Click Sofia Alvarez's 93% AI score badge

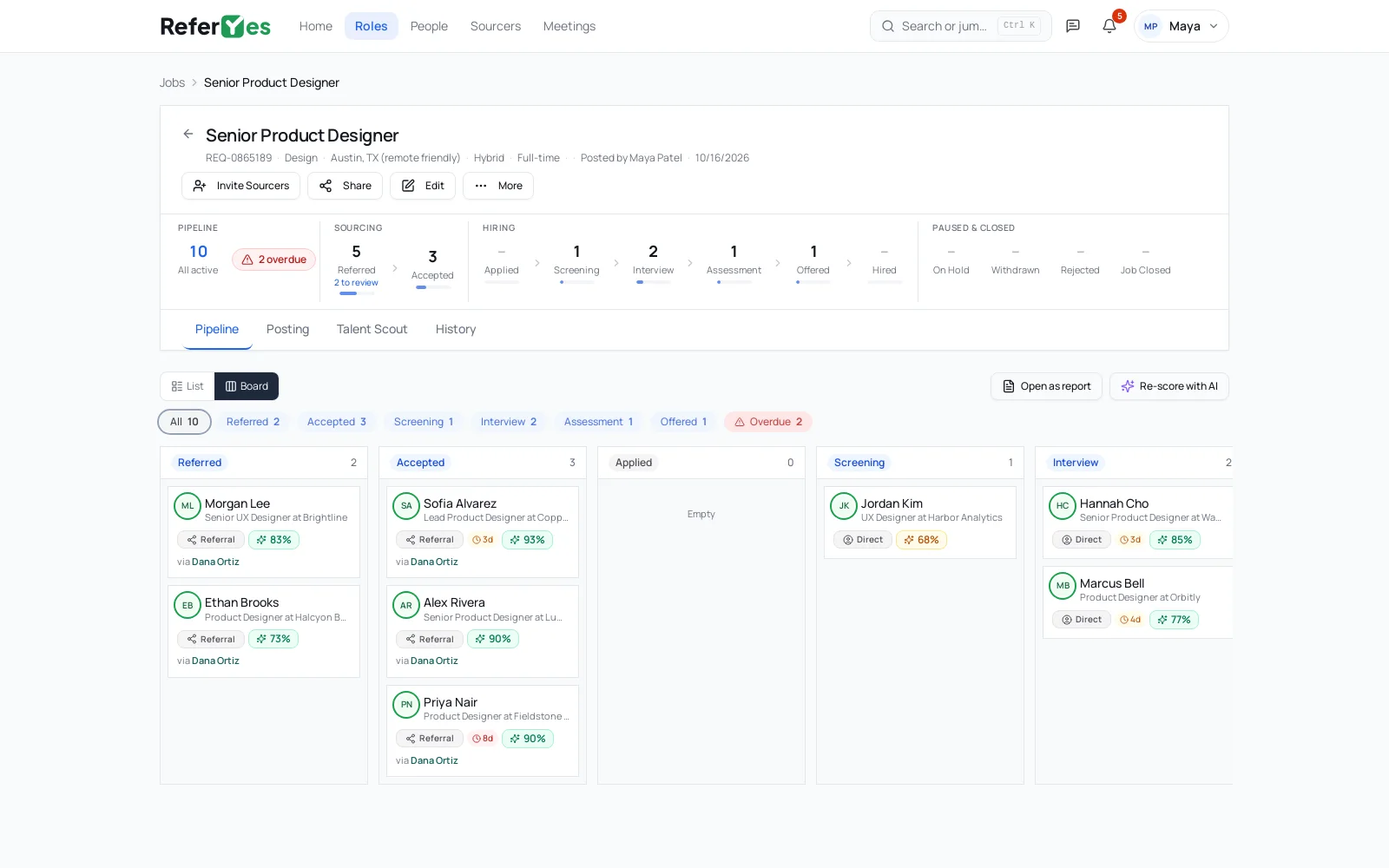click(527, 540)
